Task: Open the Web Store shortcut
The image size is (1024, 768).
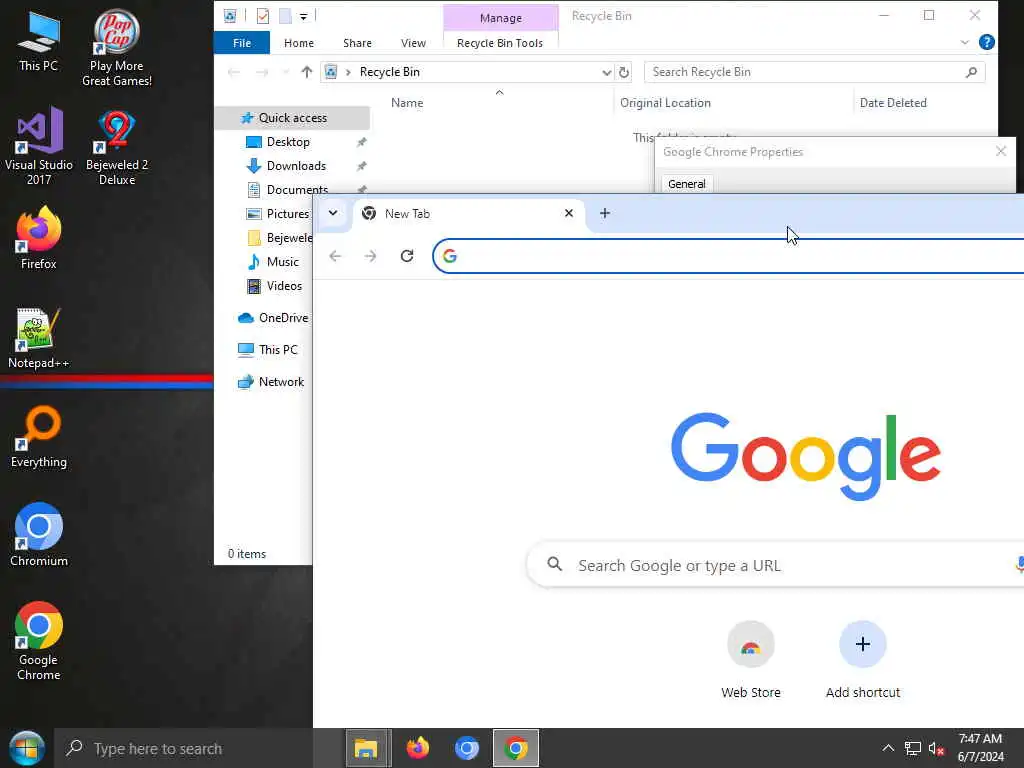Action: (750, 660)
